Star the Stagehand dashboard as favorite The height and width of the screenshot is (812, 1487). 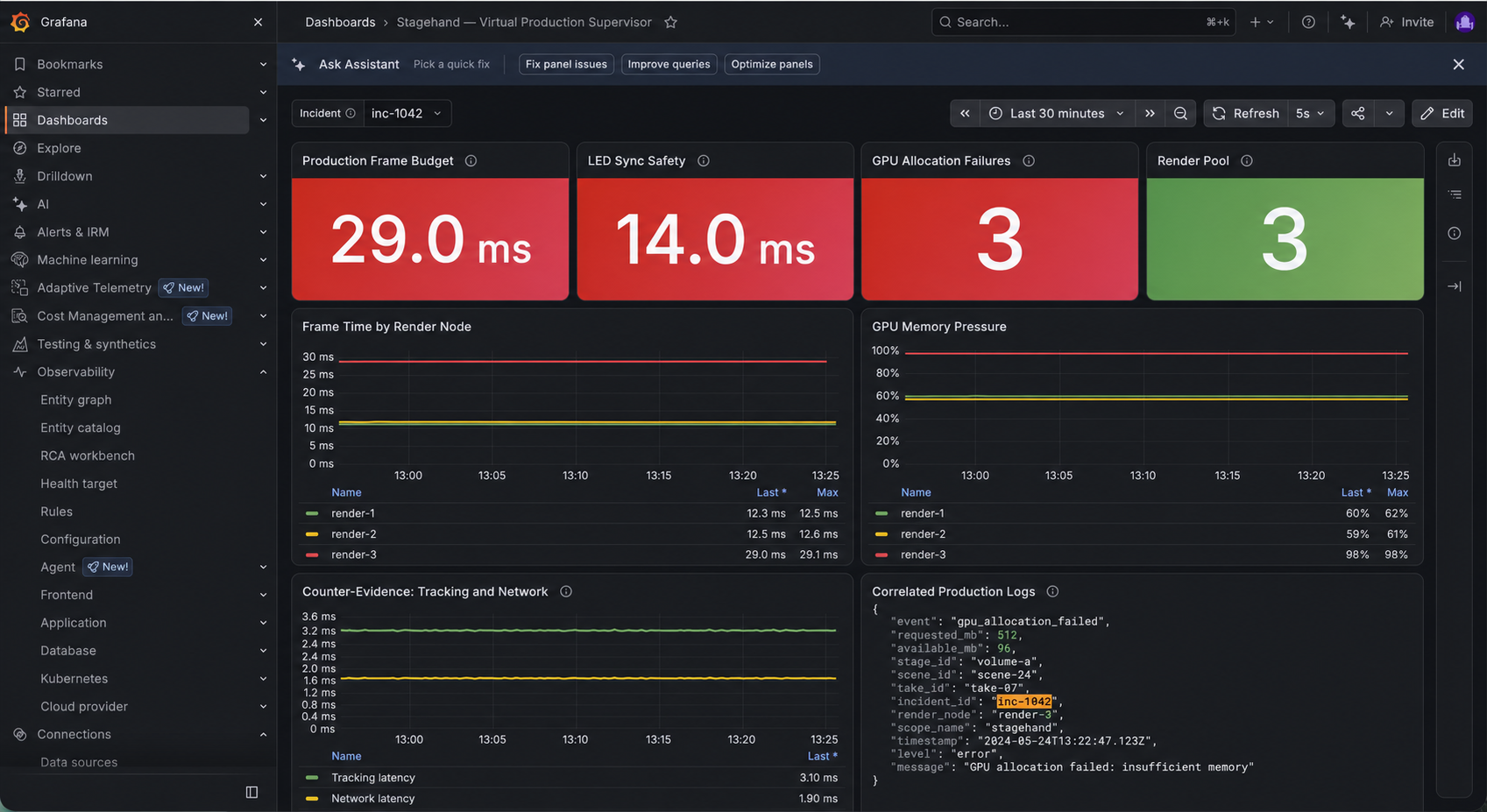point(670,22)
